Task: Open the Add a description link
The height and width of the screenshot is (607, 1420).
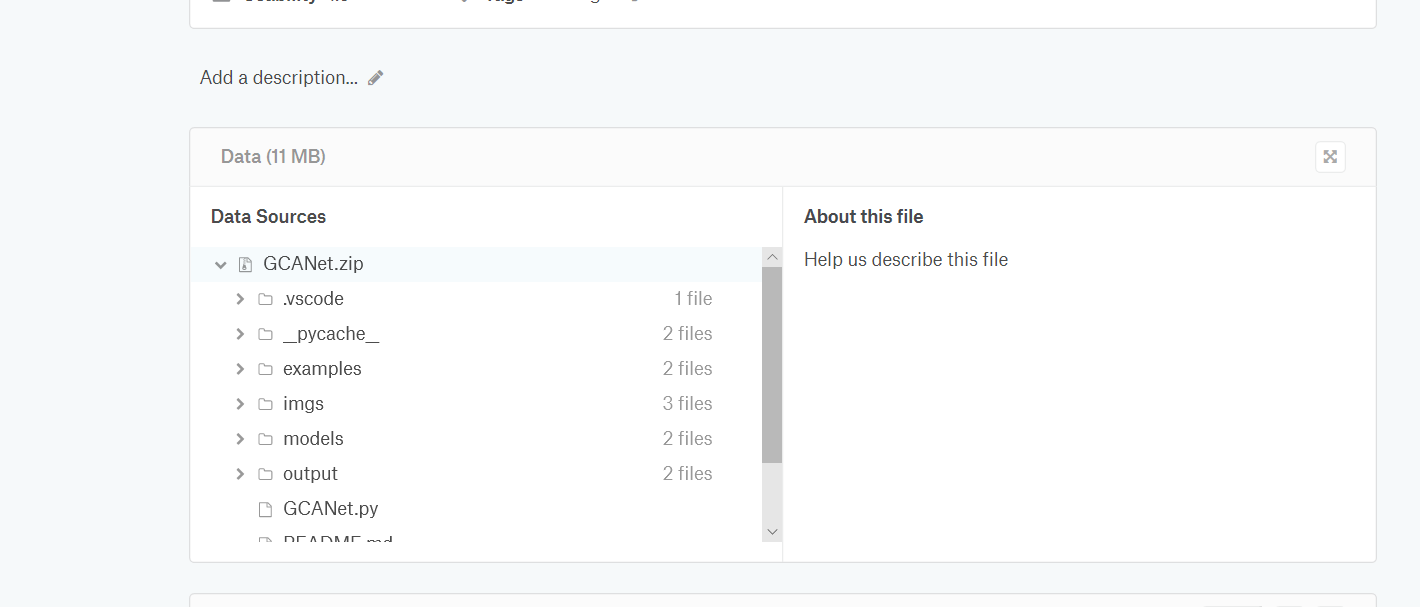Action: coord(278,78)
